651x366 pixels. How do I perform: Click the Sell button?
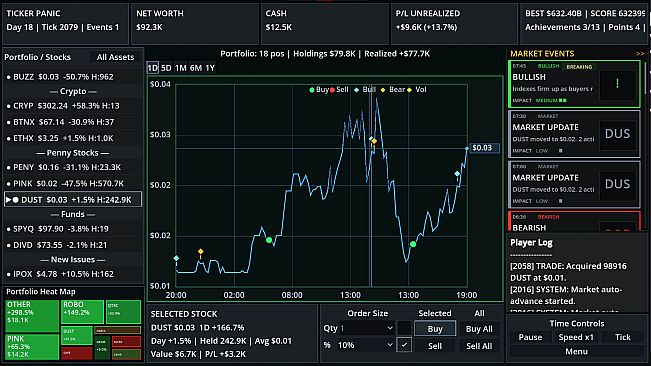(435, 346)
